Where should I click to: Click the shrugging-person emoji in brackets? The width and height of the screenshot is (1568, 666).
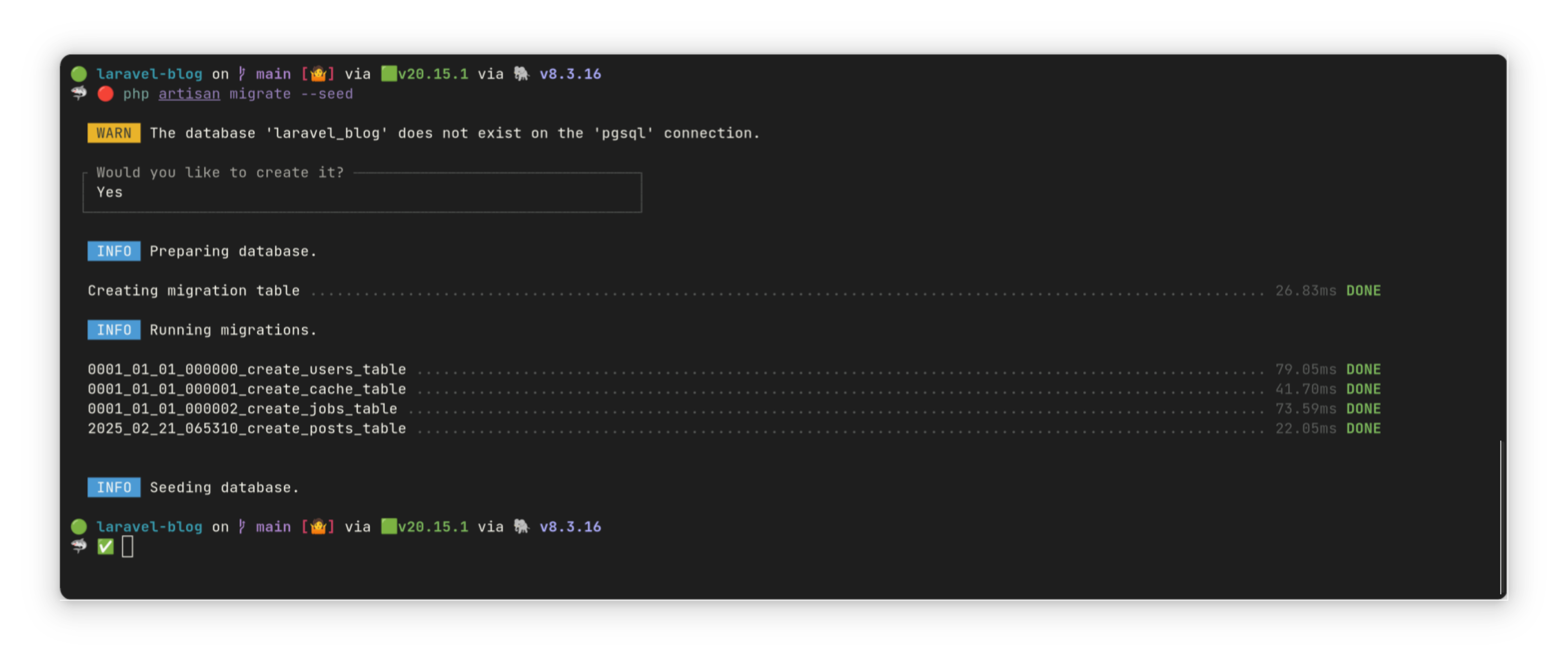pyautogui.click(x=318, y=73)
